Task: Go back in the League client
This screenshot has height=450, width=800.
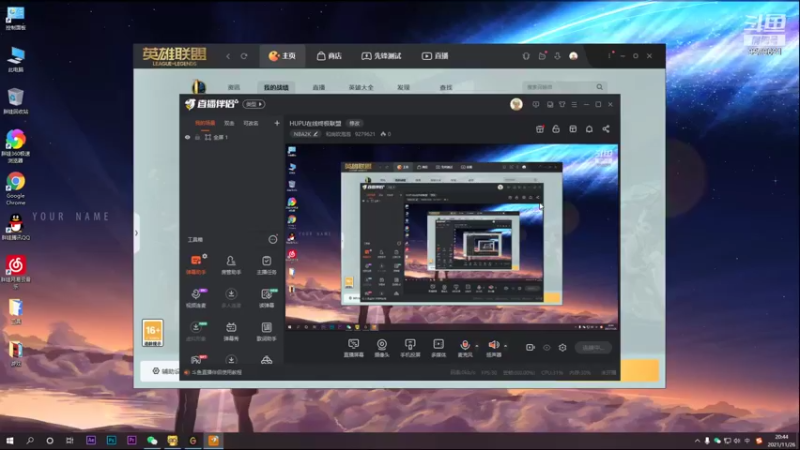Action: click(x=228, y=56)
